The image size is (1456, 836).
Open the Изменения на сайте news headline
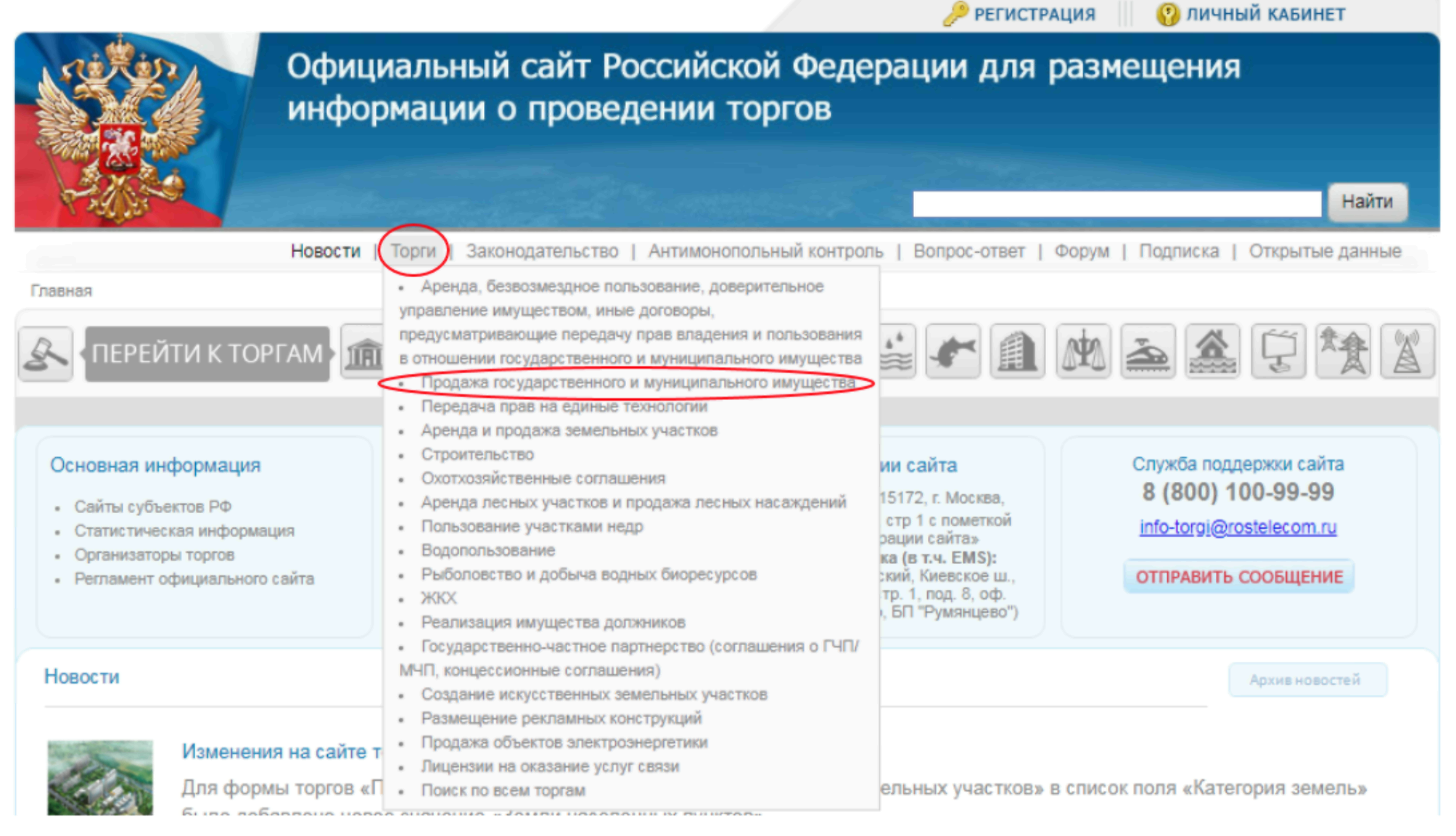pyautogui.click(x=281, y=752)
